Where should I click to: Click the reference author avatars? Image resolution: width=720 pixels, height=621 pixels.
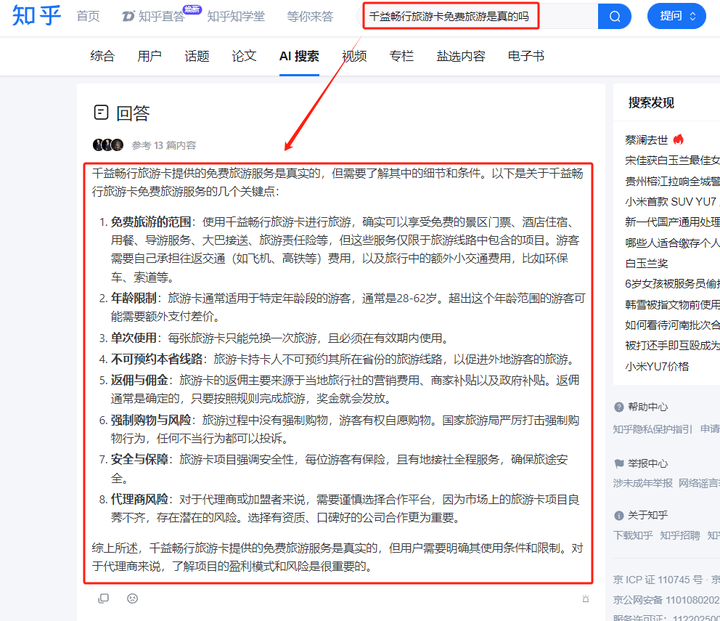click(108, 145)
